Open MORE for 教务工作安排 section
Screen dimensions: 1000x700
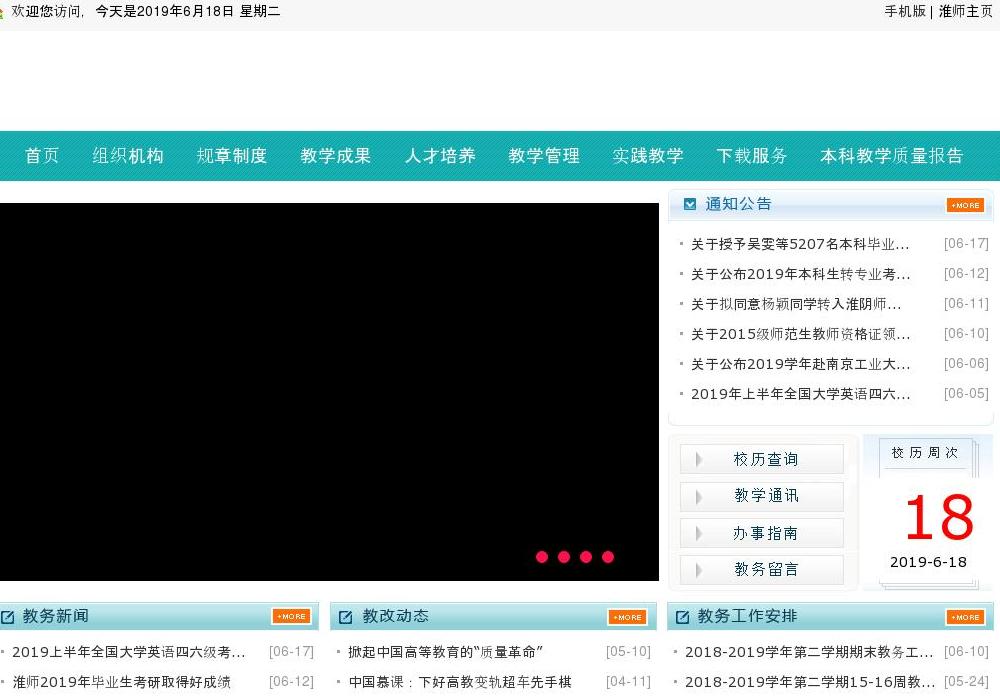[966, 617]
